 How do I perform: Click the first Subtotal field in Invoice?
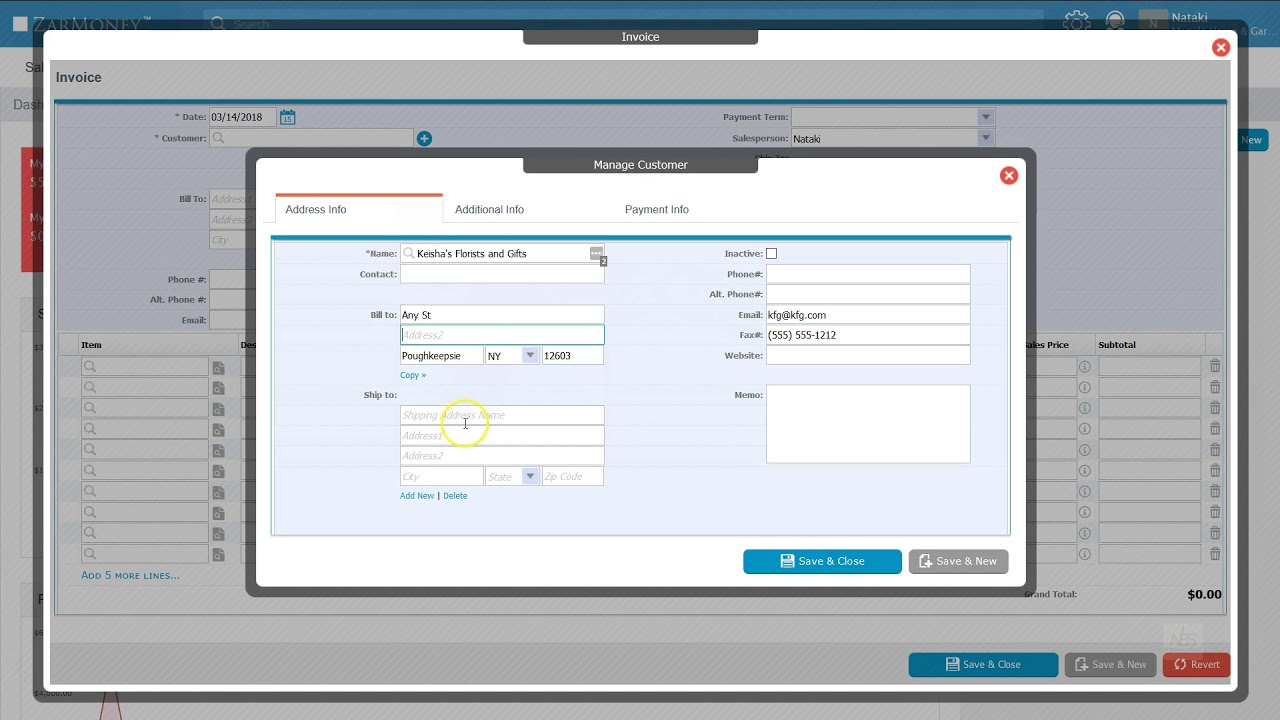(1150, 366)
